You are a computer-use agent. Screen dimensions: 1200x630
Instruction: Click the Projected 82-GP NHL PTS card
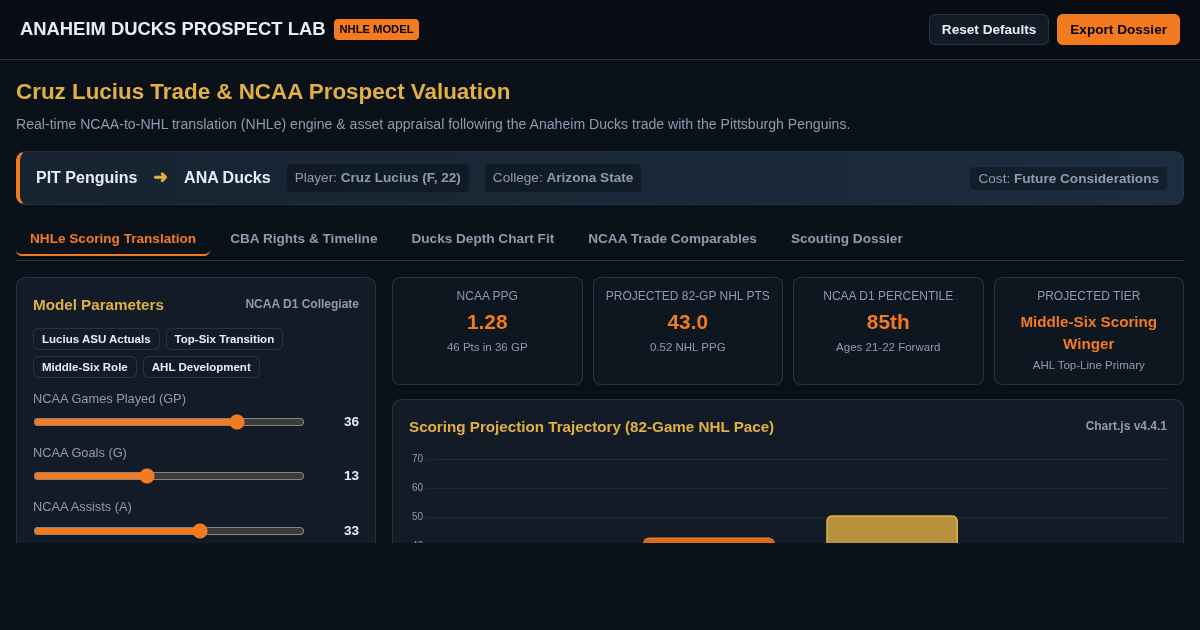688,331
